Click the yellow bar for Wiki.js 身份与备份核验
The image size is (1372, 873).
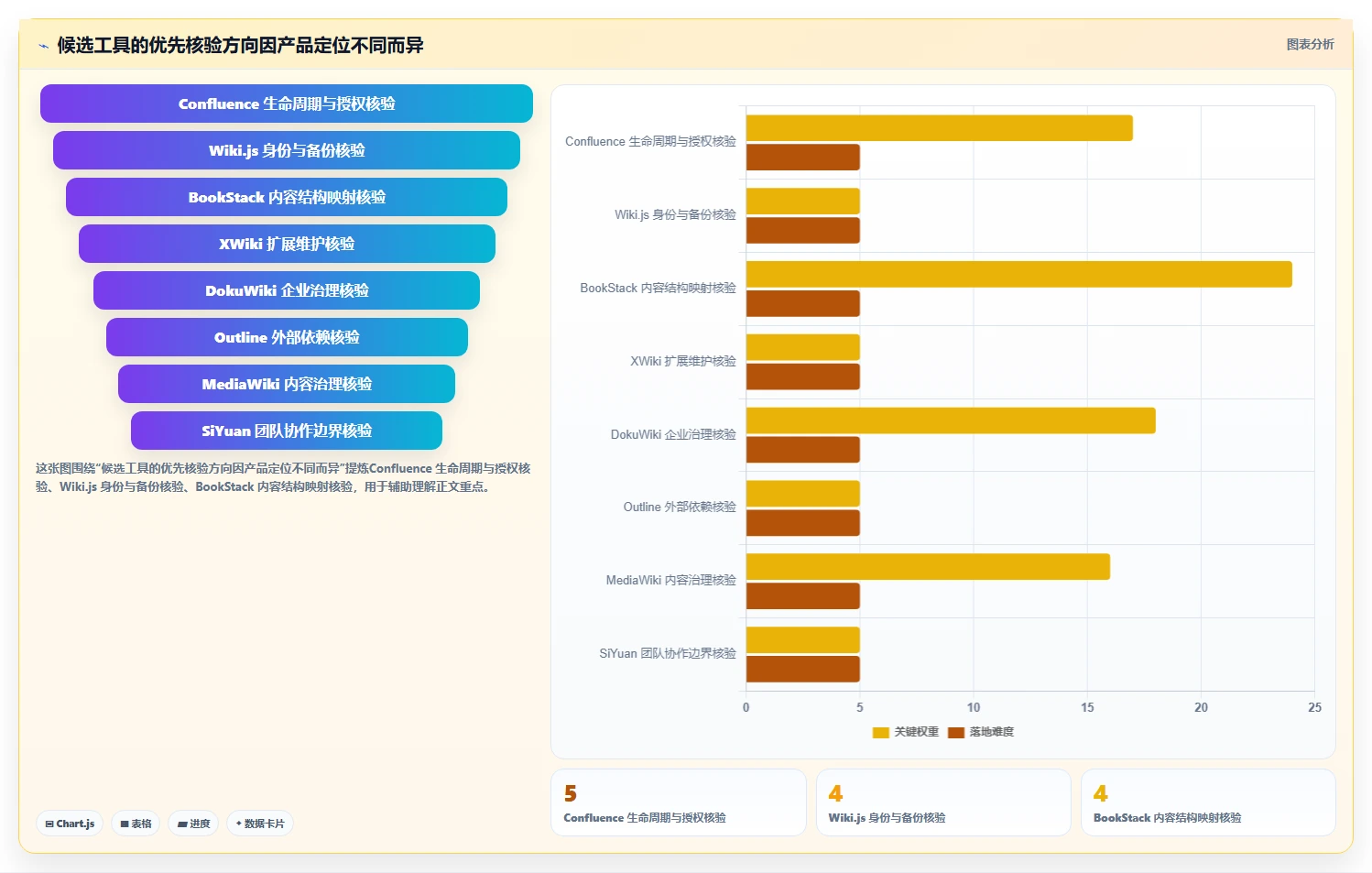(802, 202)
